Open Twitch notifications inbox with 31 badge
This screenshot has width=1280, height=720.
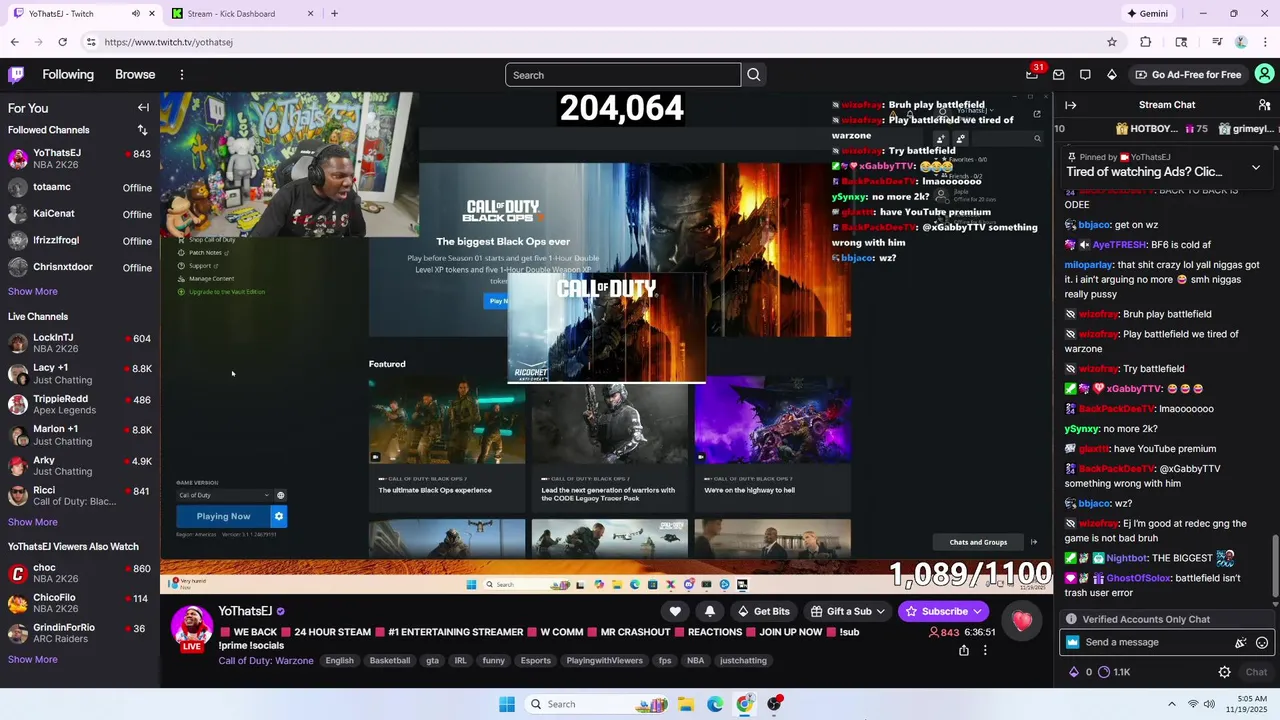[x=1032, y=75]
